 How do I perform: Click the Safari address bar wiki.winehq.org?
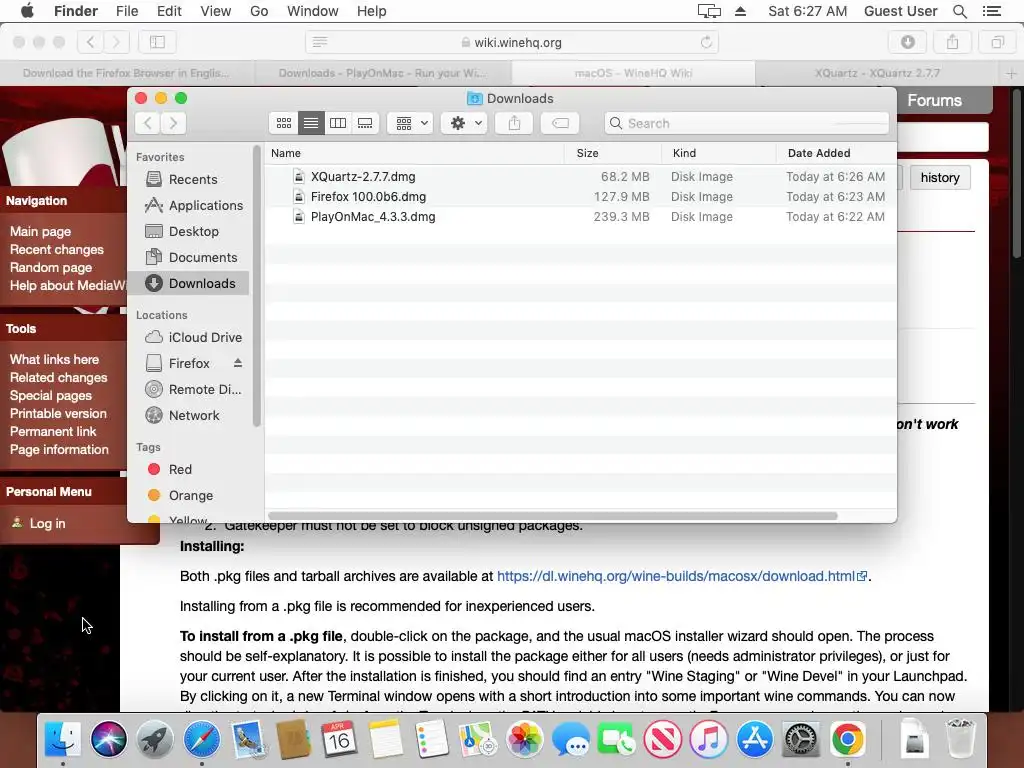coord(512,42)
